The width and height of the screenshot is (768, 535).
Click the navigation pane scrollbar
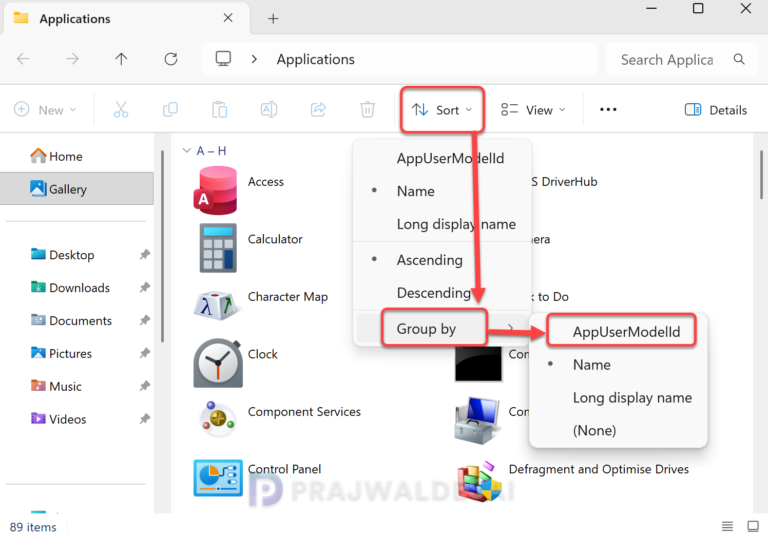[162, 247]
